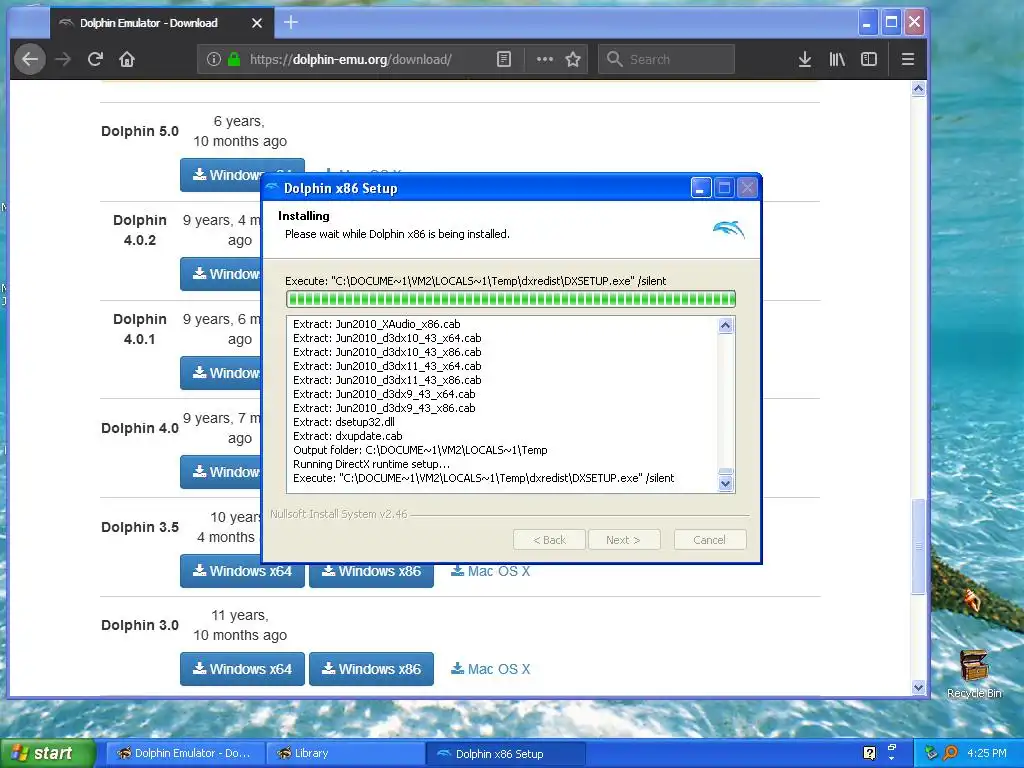Select log line 'Running DirectX runtime setup...'
Viewport: 1024px width, 768px height.
371,464
